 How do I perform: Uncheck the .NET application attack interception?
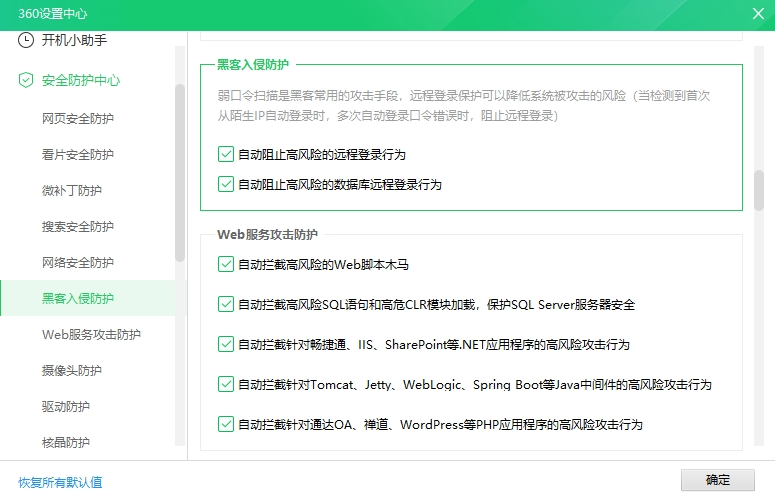(x=225, y=345)
